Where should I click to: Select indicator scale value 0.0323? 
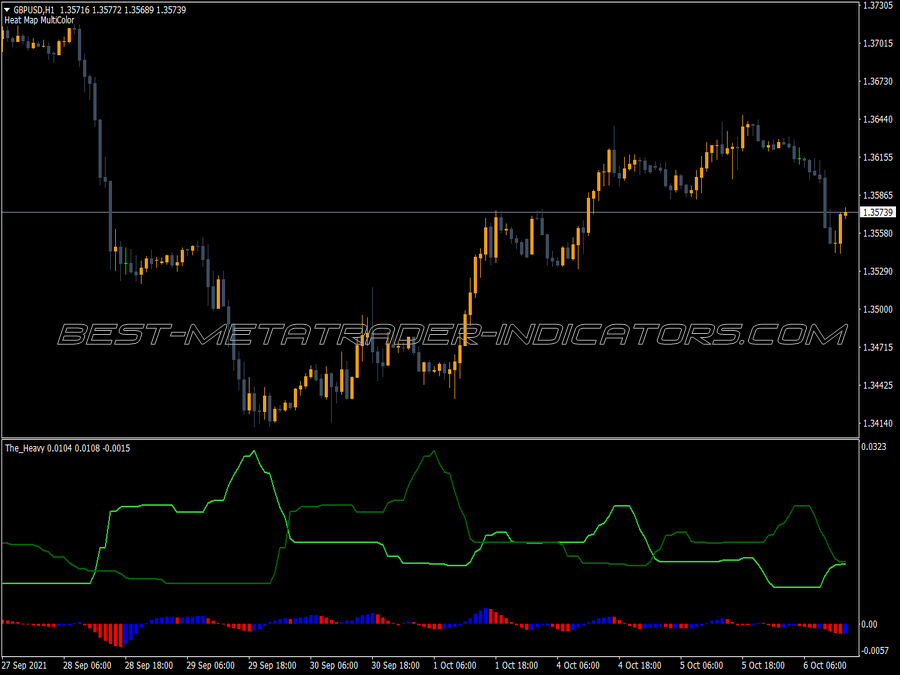[x=874, y=447]
